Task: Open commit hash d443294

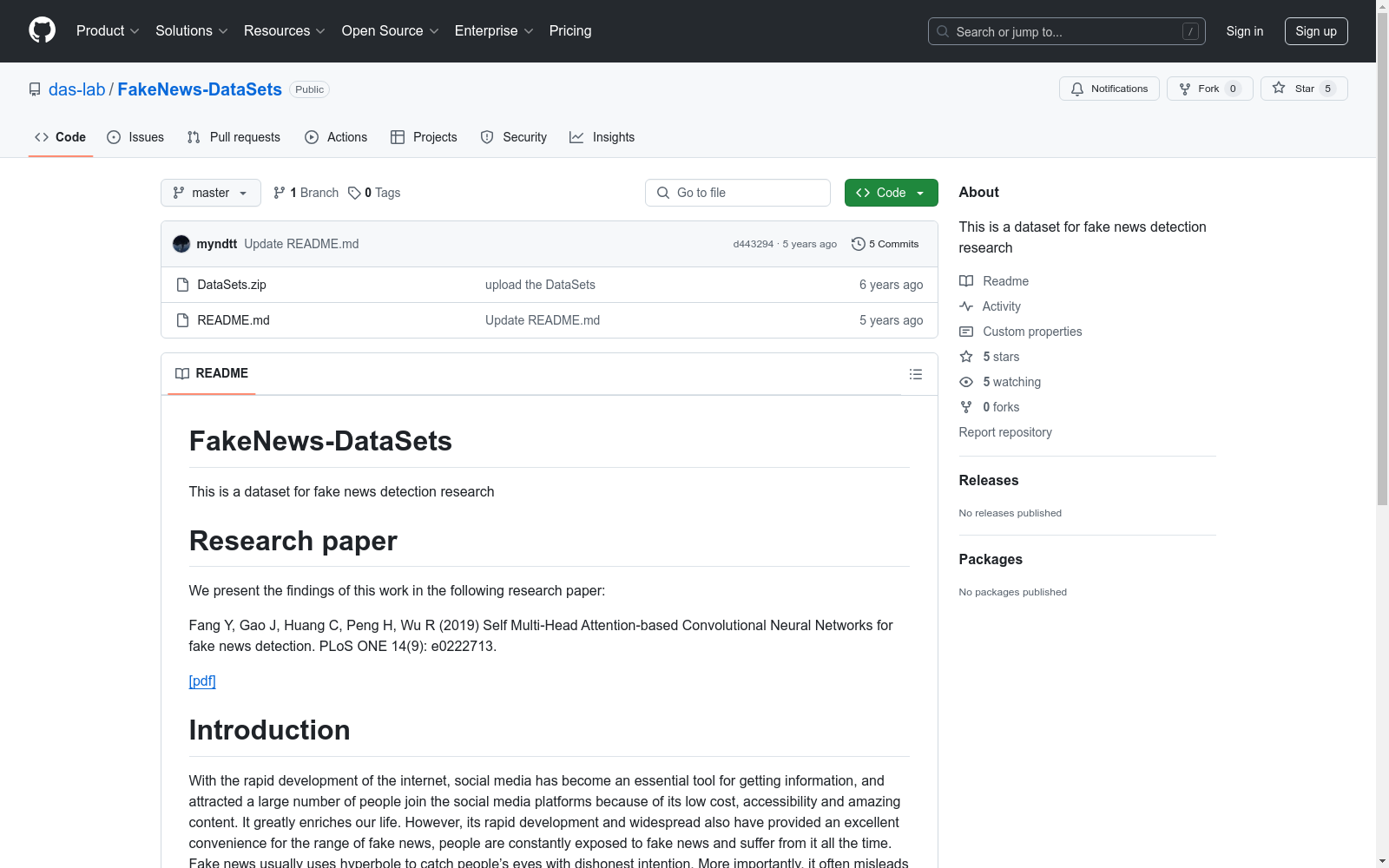Action: click(753, 244)
